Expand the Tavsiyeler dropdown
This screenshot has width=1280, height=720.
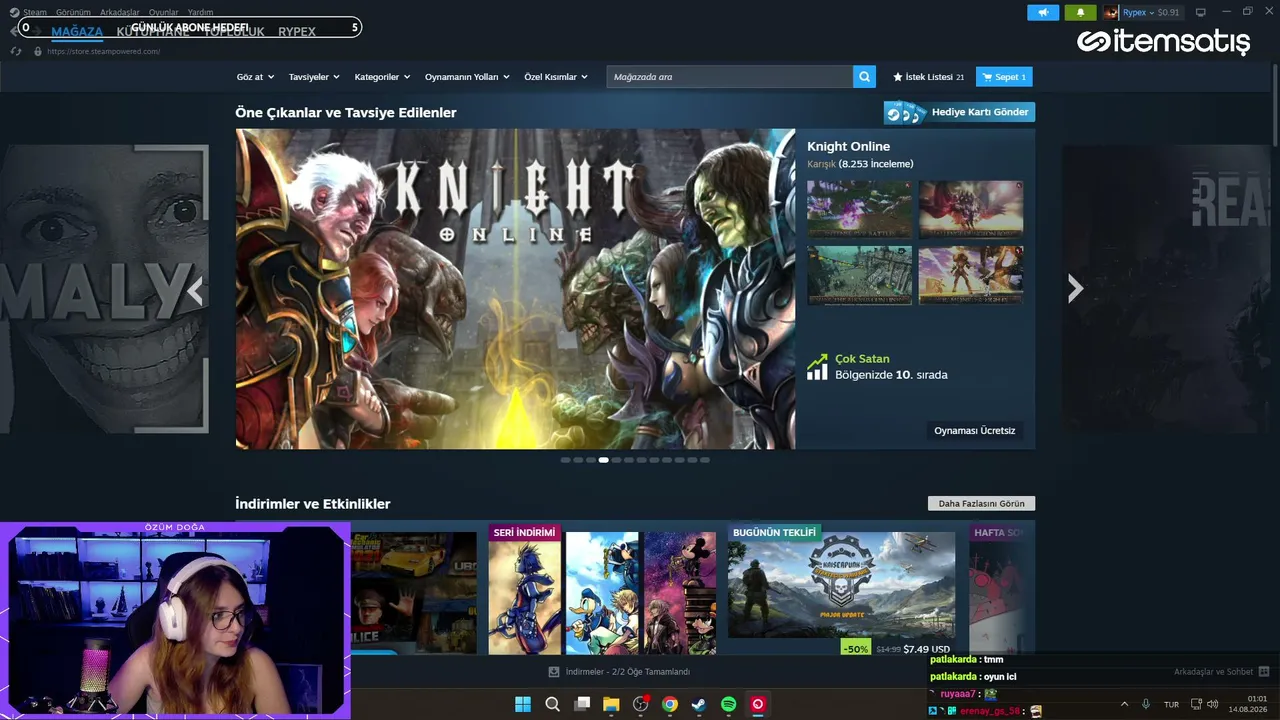click(x=314, y=77)
